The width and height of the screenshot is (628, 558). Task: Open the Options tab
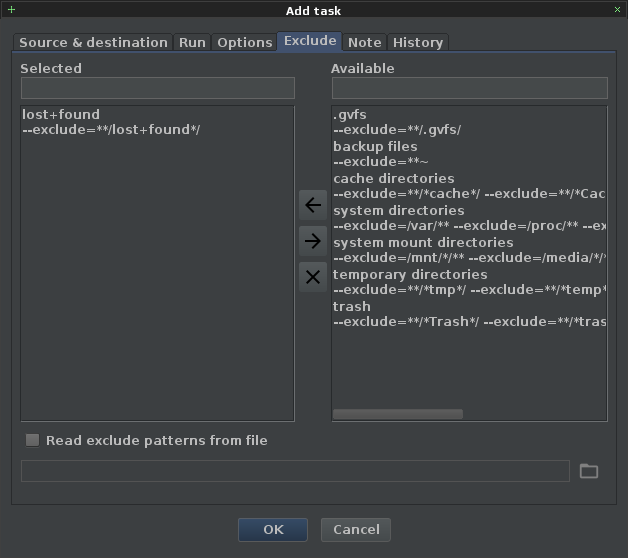click(245, 42)
